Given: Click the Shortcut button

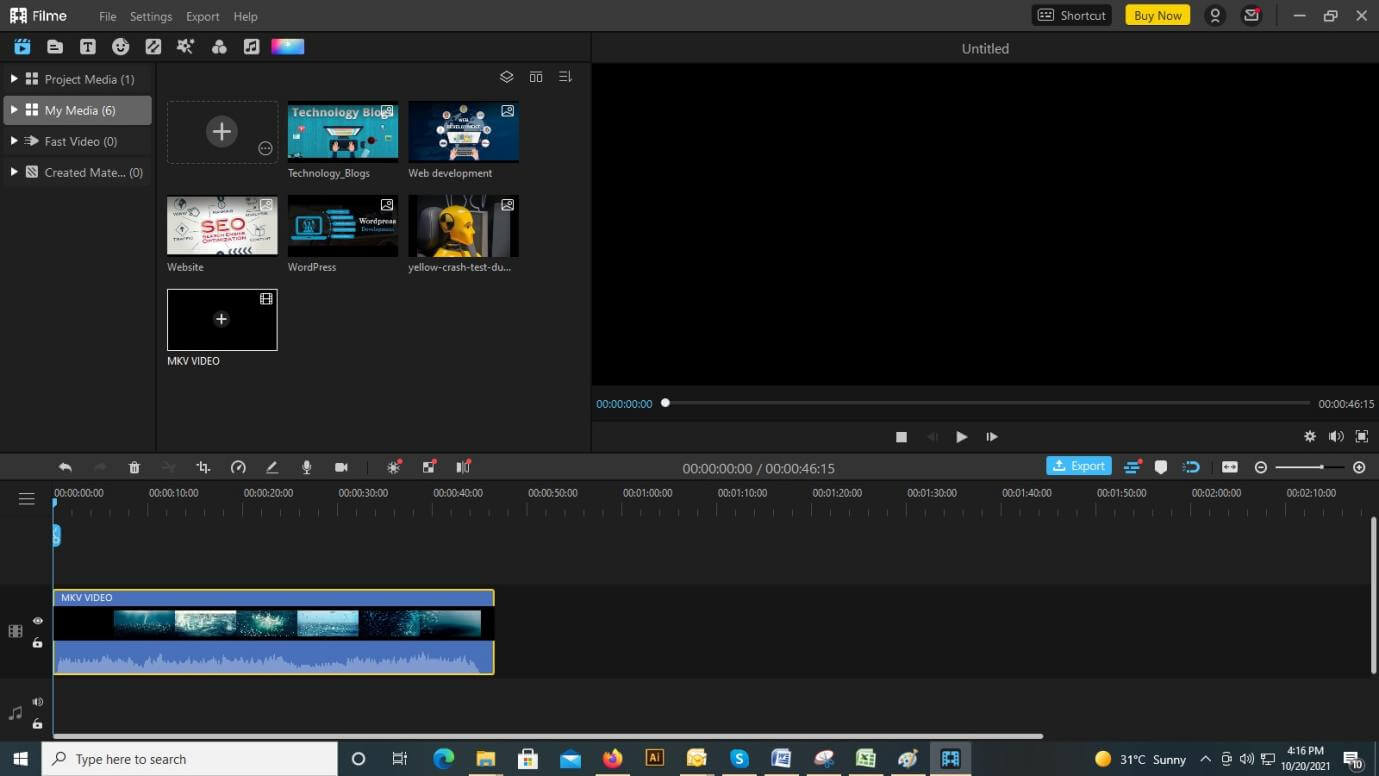Looking at the screenshot, I should [1072, 15].
